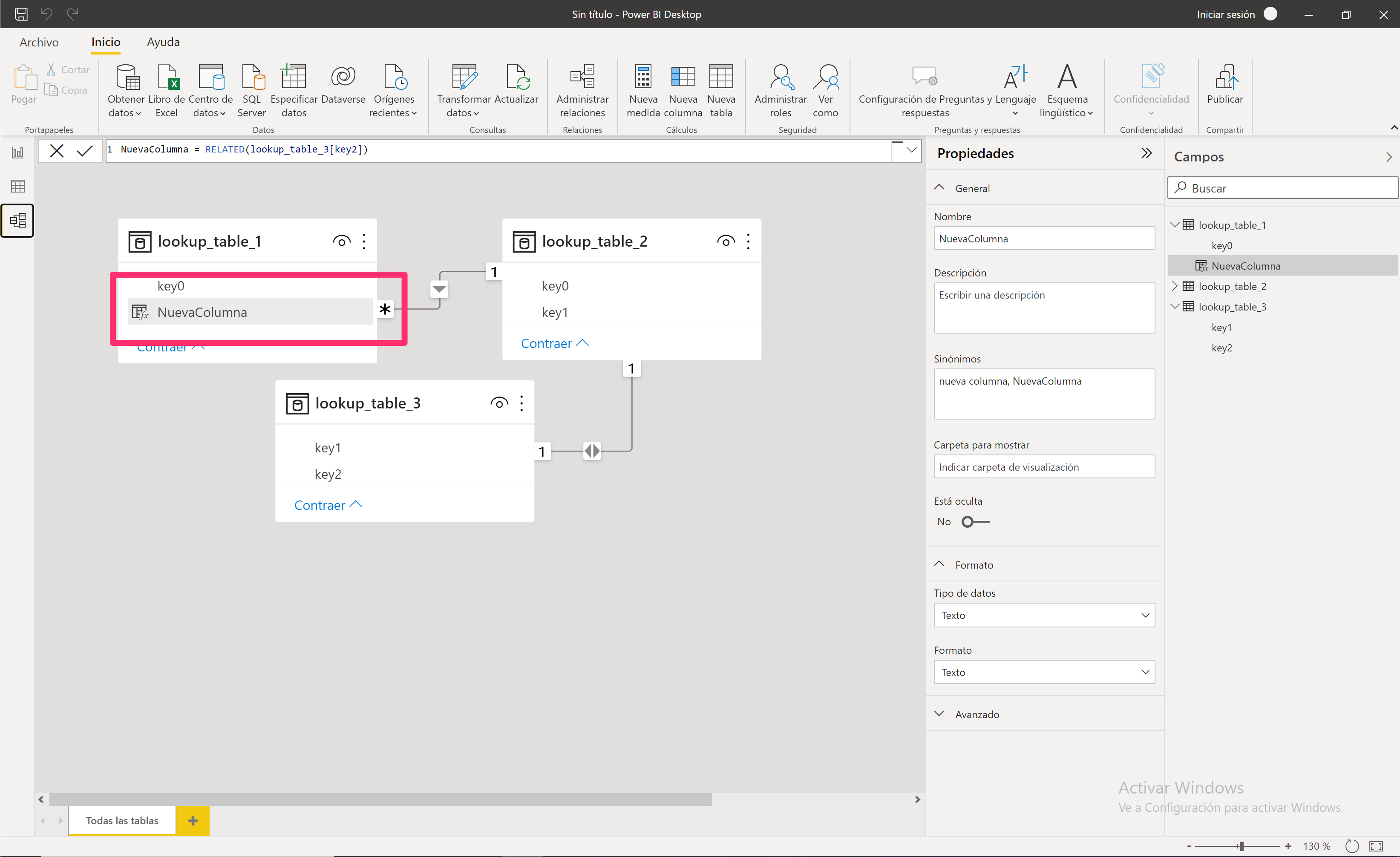This screenshot has width=1400, height=857.
Task: Add new layout tab with plus
Action: [x=193, y=820]
